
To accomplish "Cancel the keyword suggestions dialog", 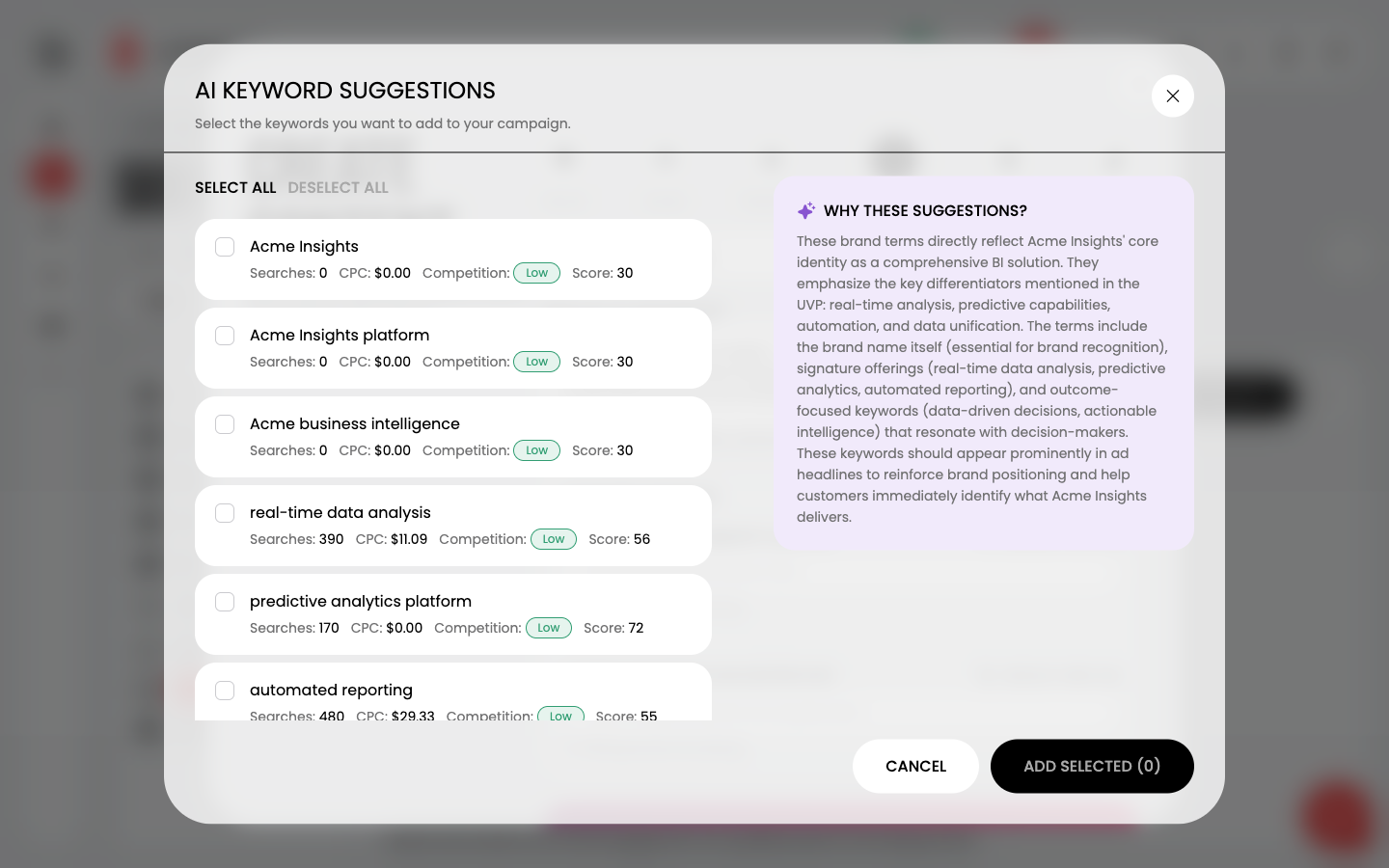I will coord(915,767).
